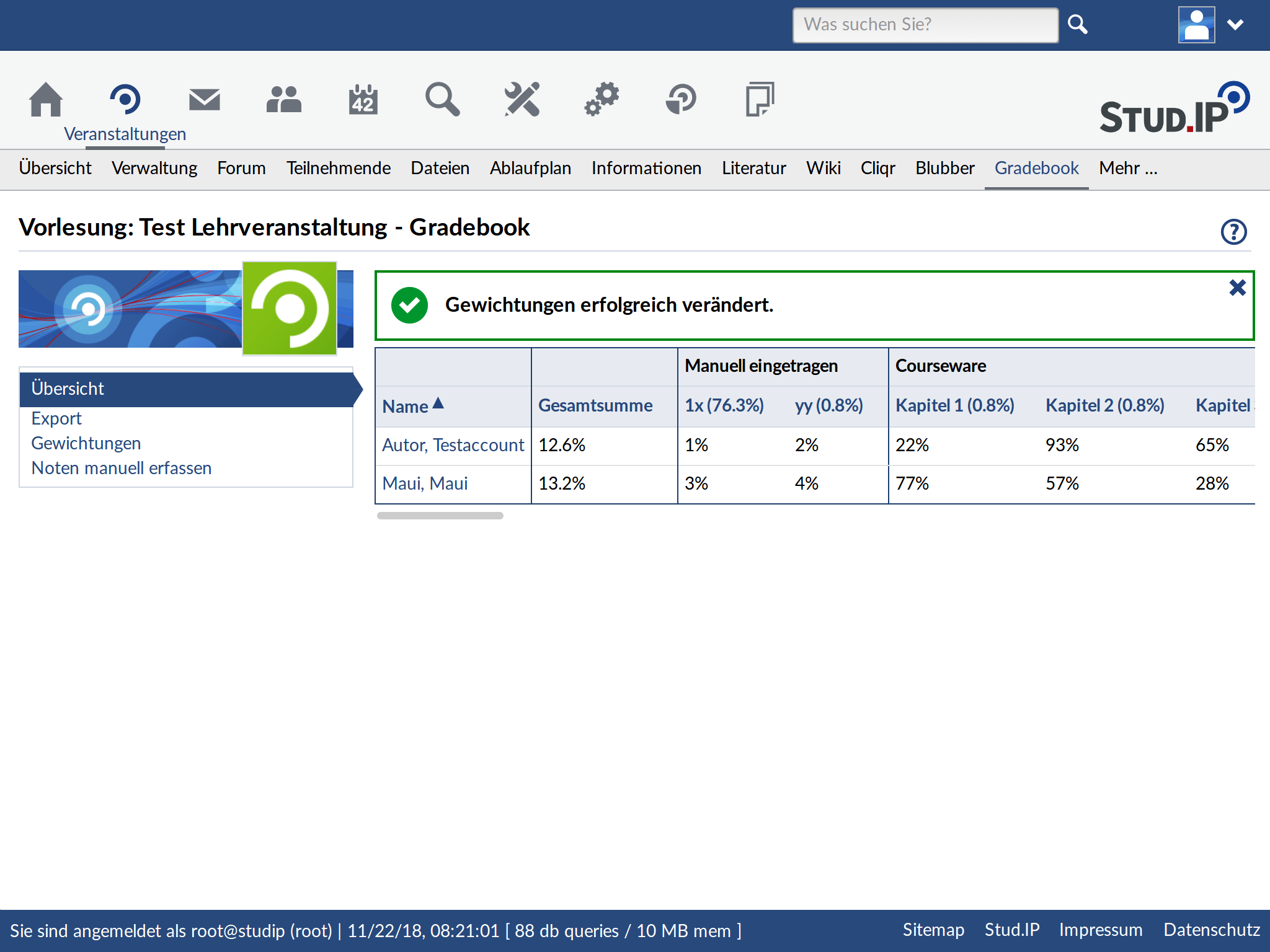Focus the 'Was suchen Sie?' search field
Image resolution: width=1270 pixels, height=952 pixels.
(925, 25)
